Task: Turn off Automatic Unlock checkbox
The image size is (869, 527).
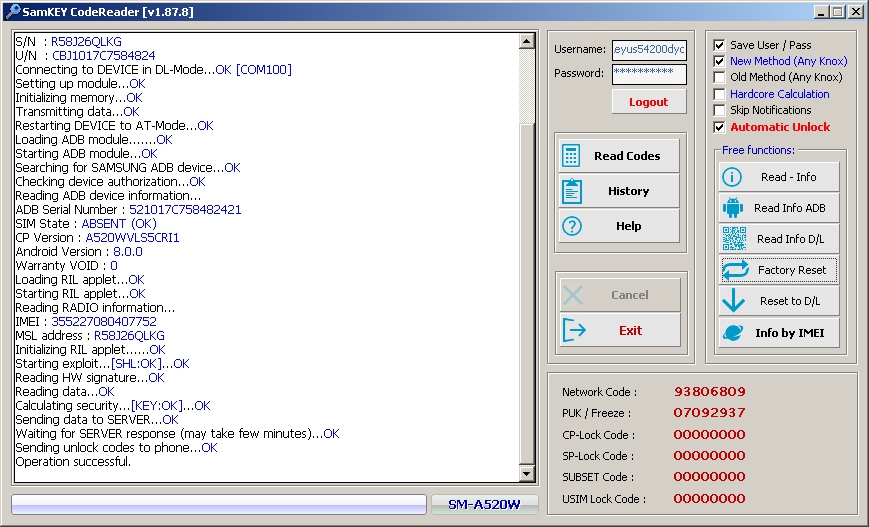Action: (x=719, y=127)
